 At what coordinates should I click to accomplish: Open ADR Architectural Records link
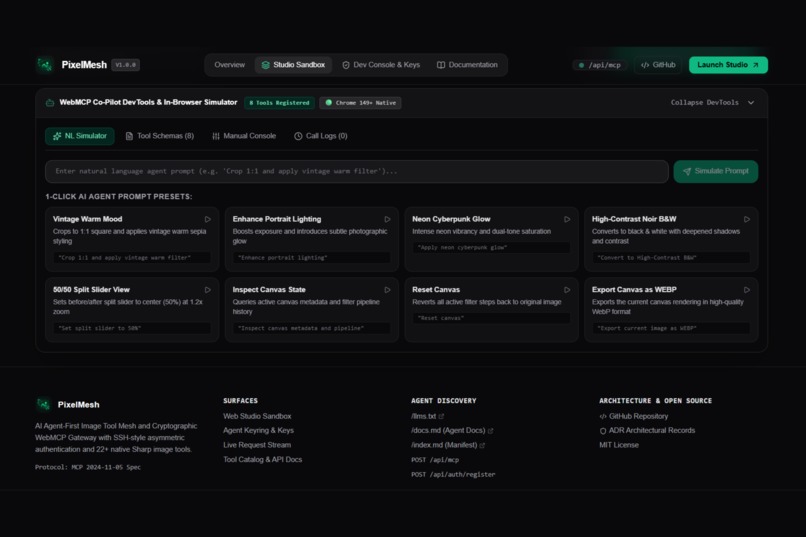coord(647,431)
